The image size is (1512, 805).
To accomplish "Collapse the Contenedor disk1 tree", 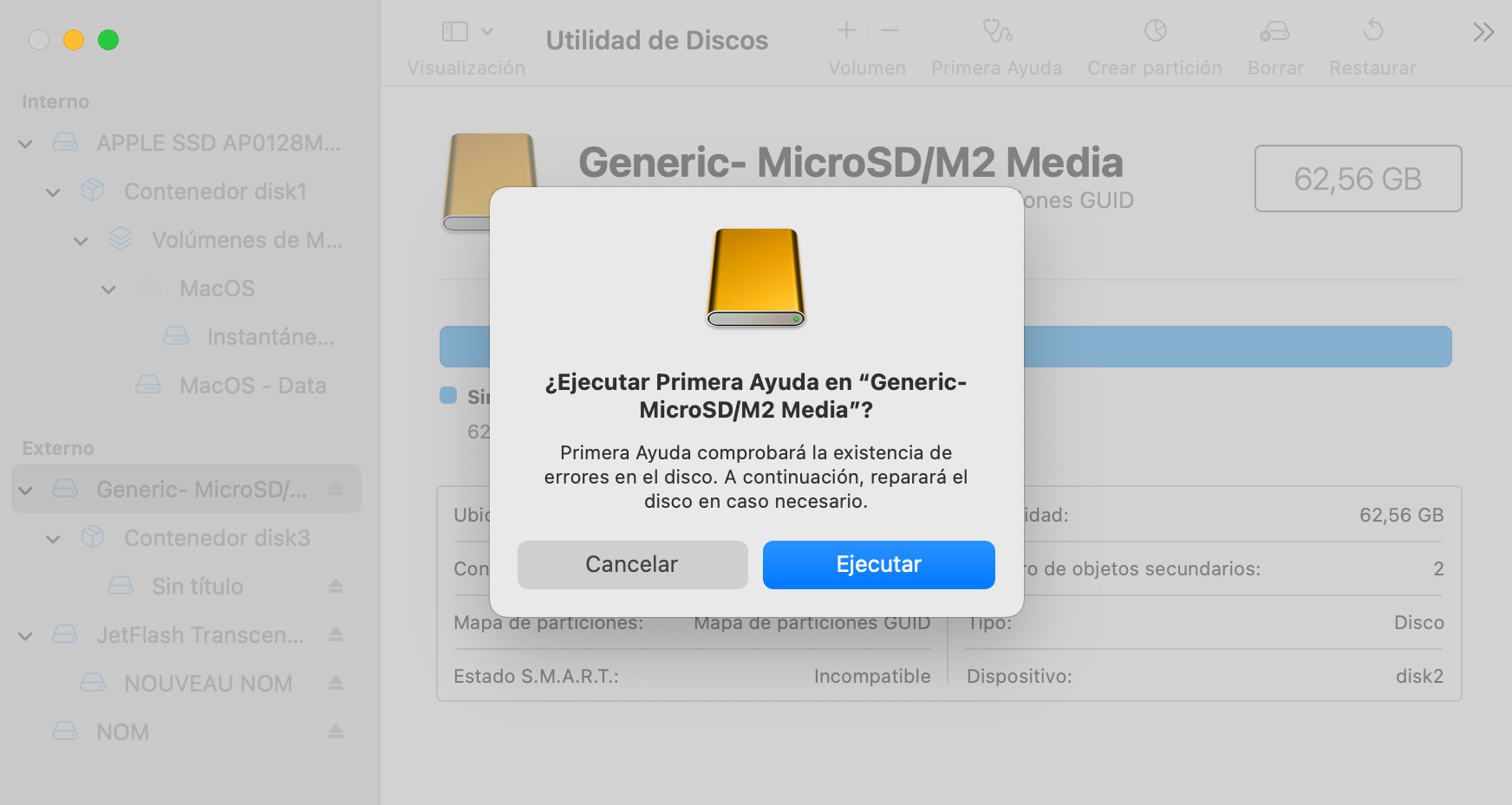I will tap(54, 192).
